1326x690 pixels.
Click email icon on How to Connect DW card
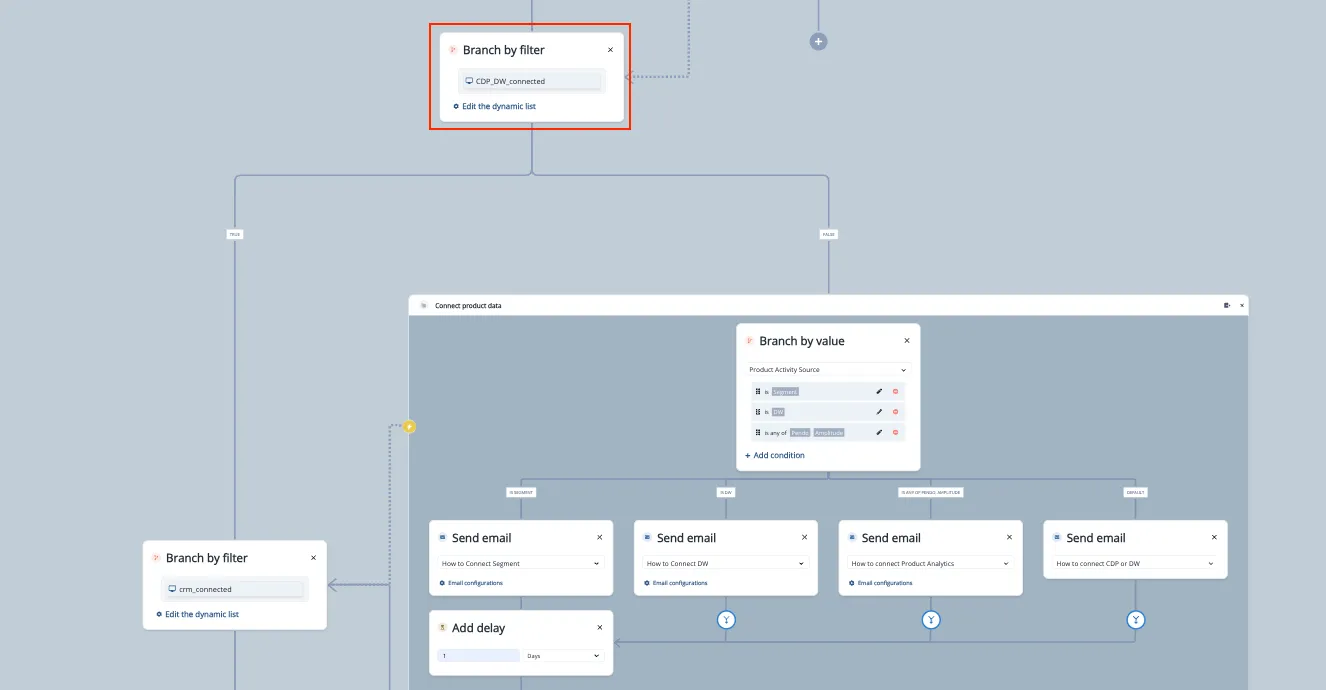click(647, 538)
